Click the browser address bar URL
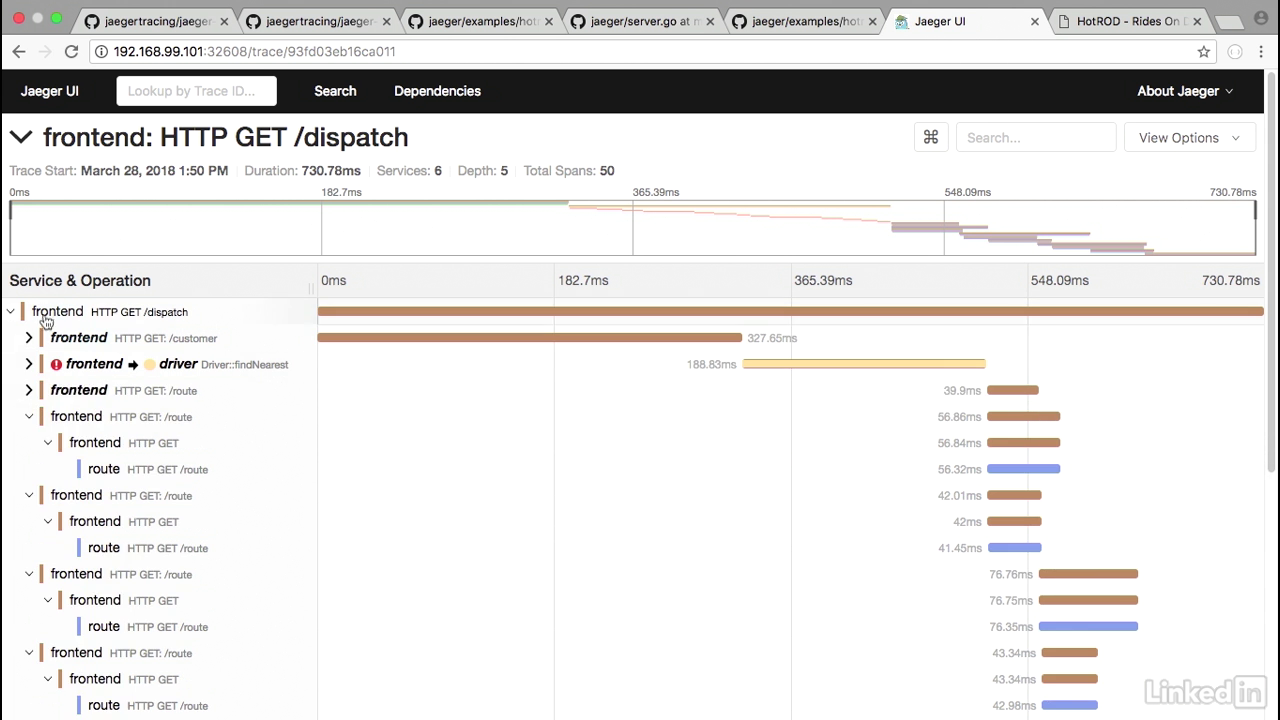 [x=254, y=51]
